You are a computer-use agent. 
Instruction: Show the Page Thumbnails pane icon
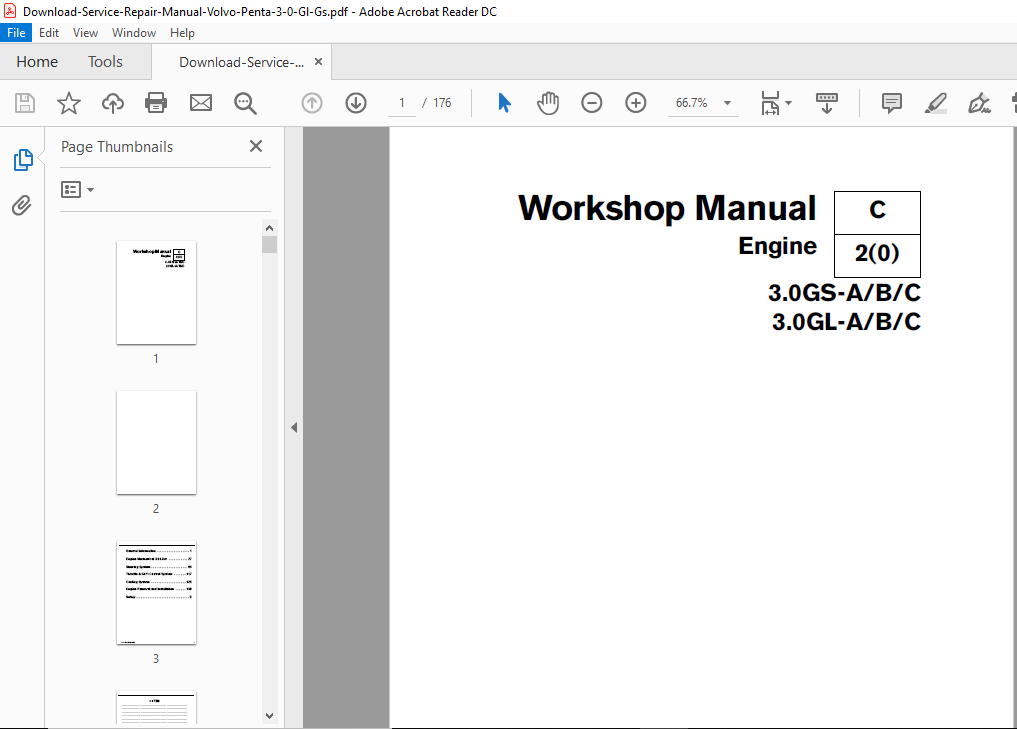tap(23, 160)
